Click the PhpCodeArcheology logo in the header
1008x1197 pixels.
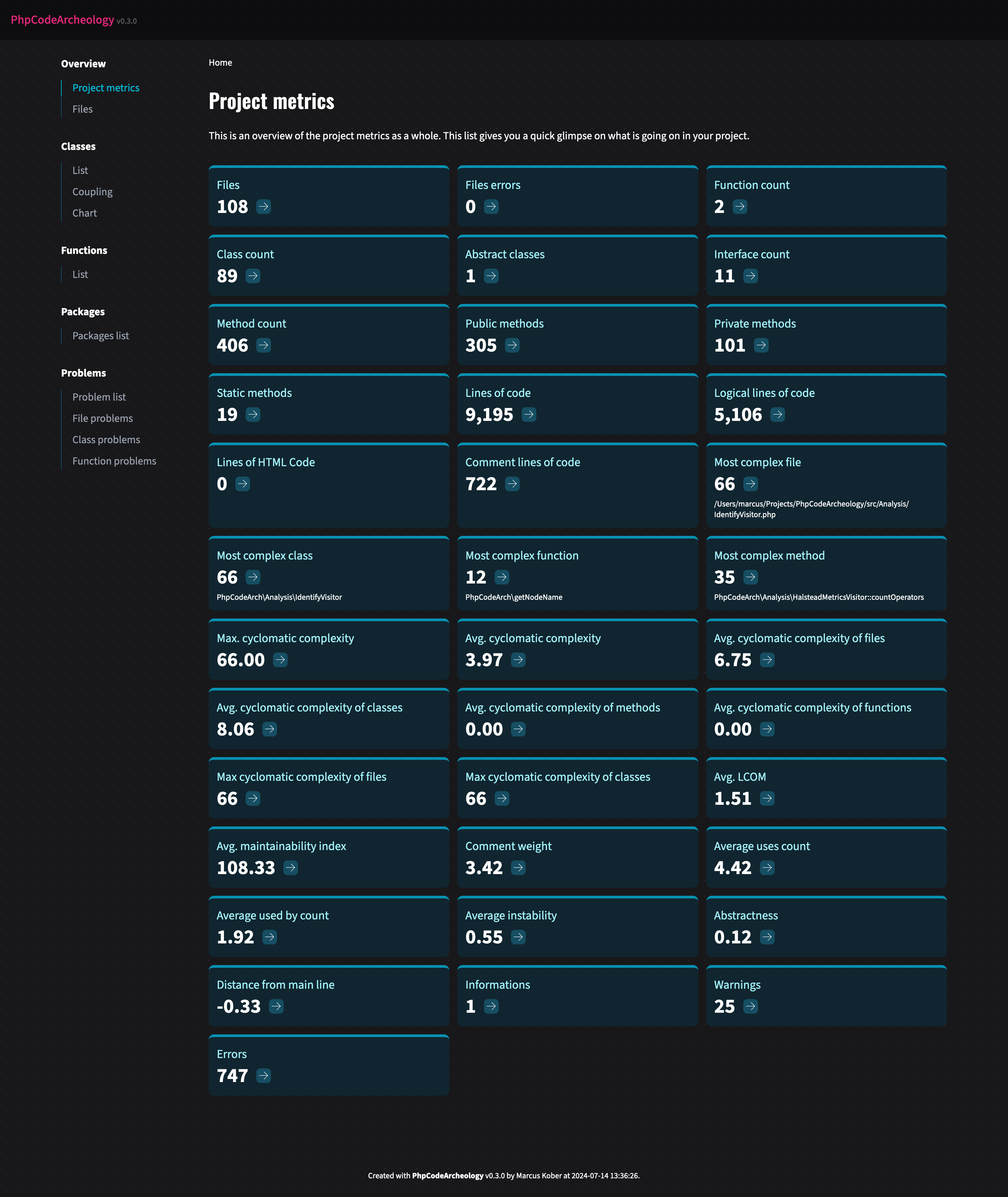tap(62, 20)
